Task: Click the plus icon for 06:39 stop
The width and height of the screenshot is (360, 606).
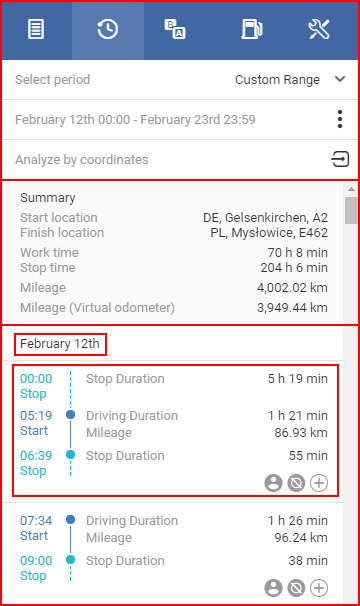Action: [319, 483]
